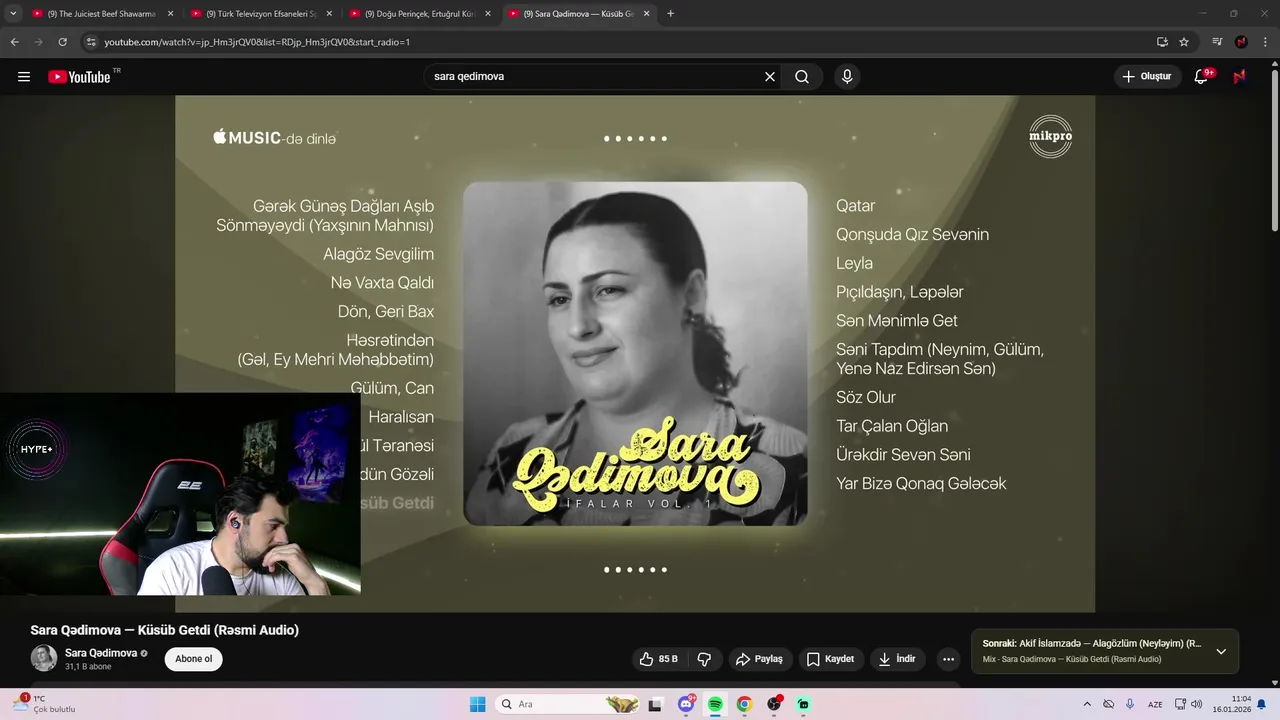1280x720 pixels.
Task: Download with the İndir button
Action: point(897,659)
